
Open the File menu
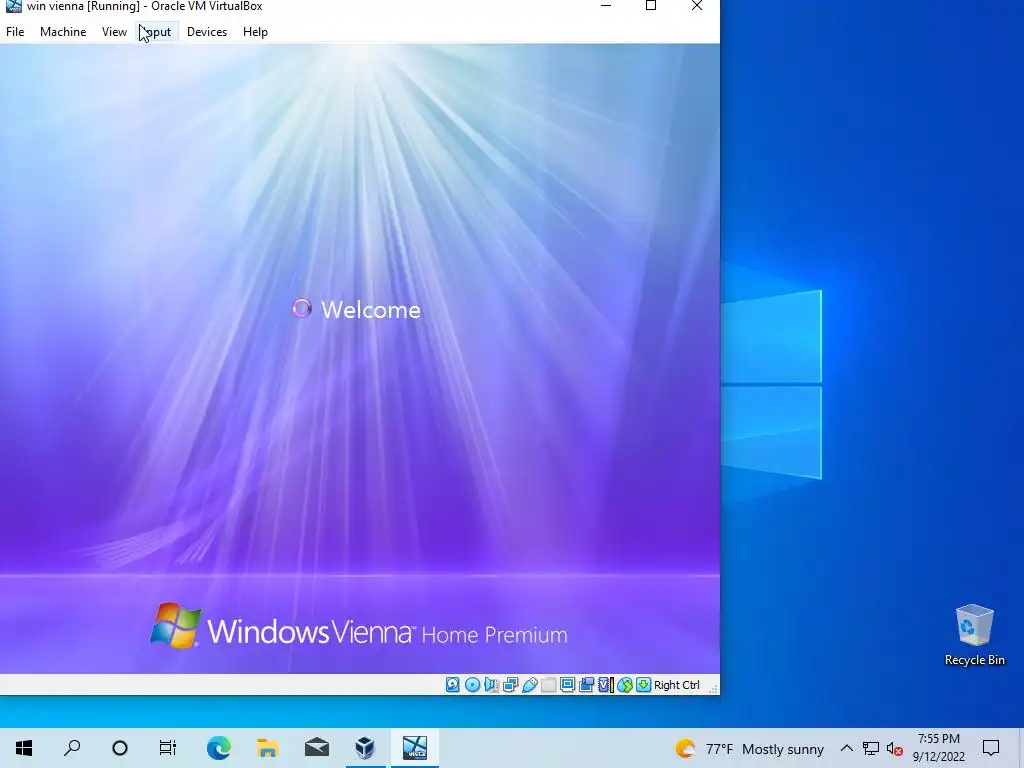coord(15,32)
